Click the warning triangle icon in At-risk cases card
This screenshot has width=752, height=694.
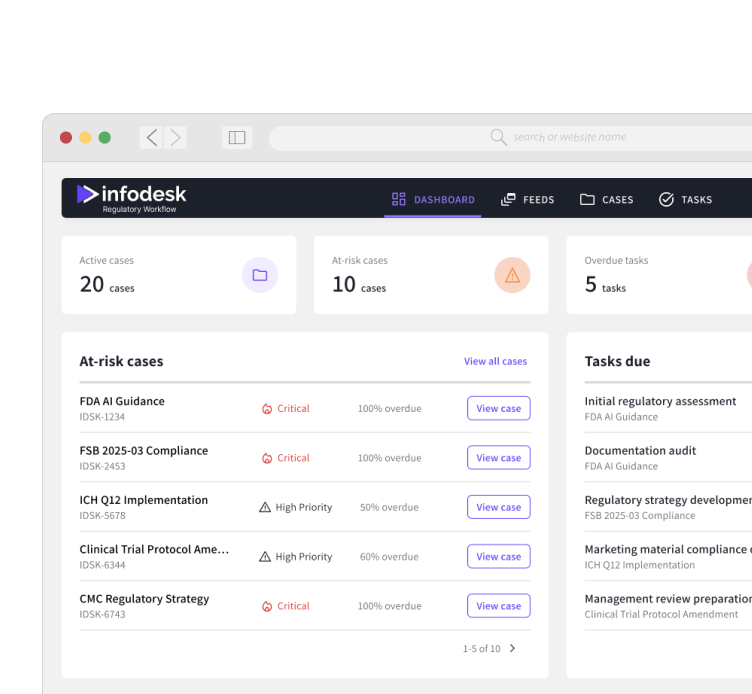pyautogui.click(x=512, y=275)
